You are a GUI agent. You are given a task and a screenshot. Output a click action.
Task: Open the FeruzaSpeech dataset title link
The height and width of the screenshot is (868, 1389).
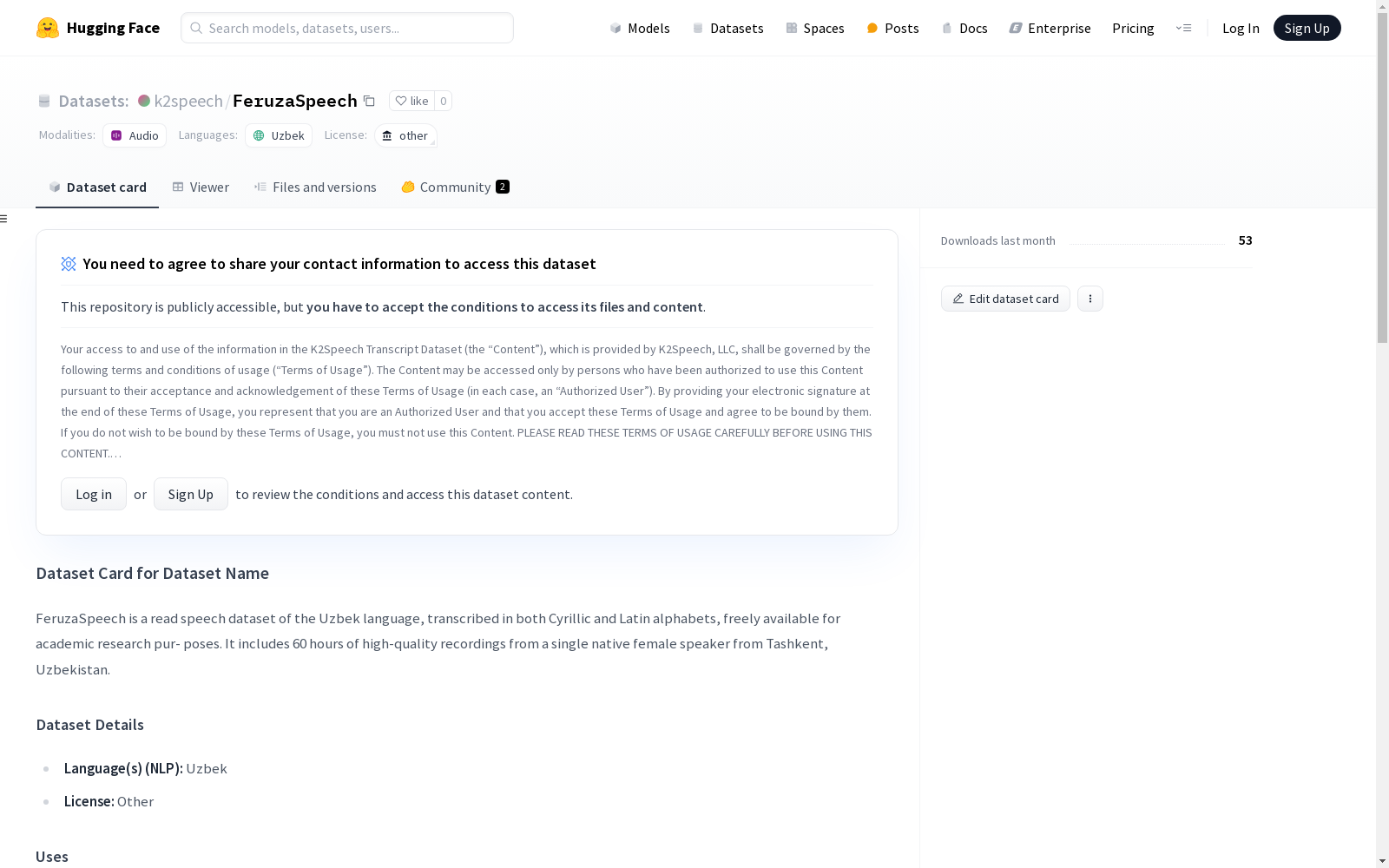point(295,101)
